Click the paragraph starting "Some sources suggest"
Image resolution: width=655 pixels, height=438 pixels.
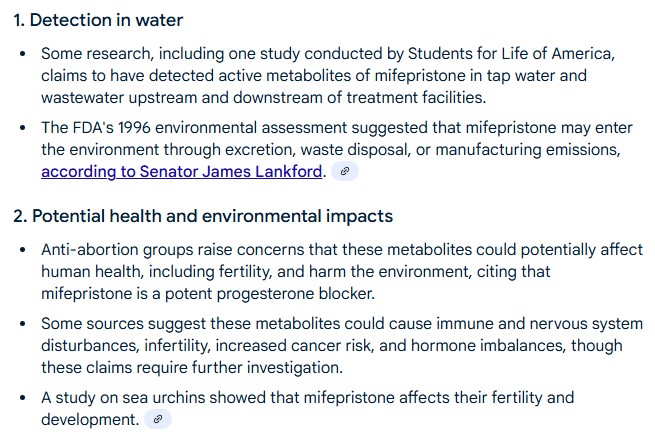(x=340, y=345)
